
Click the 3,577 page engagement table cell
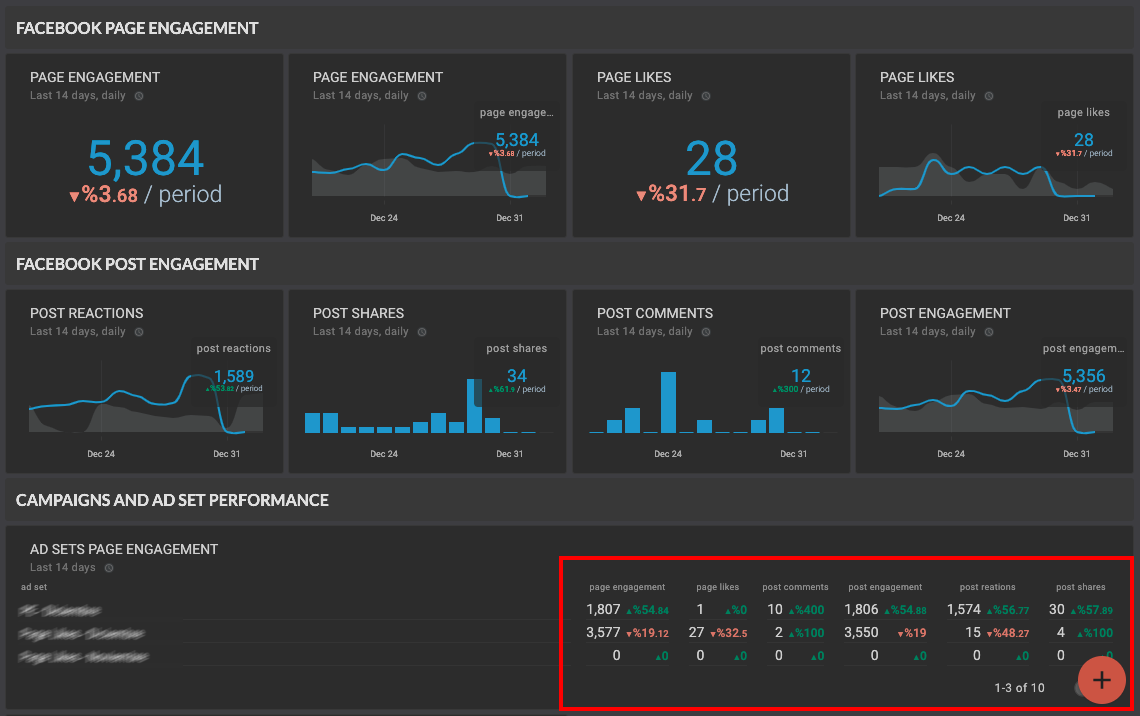603,633
